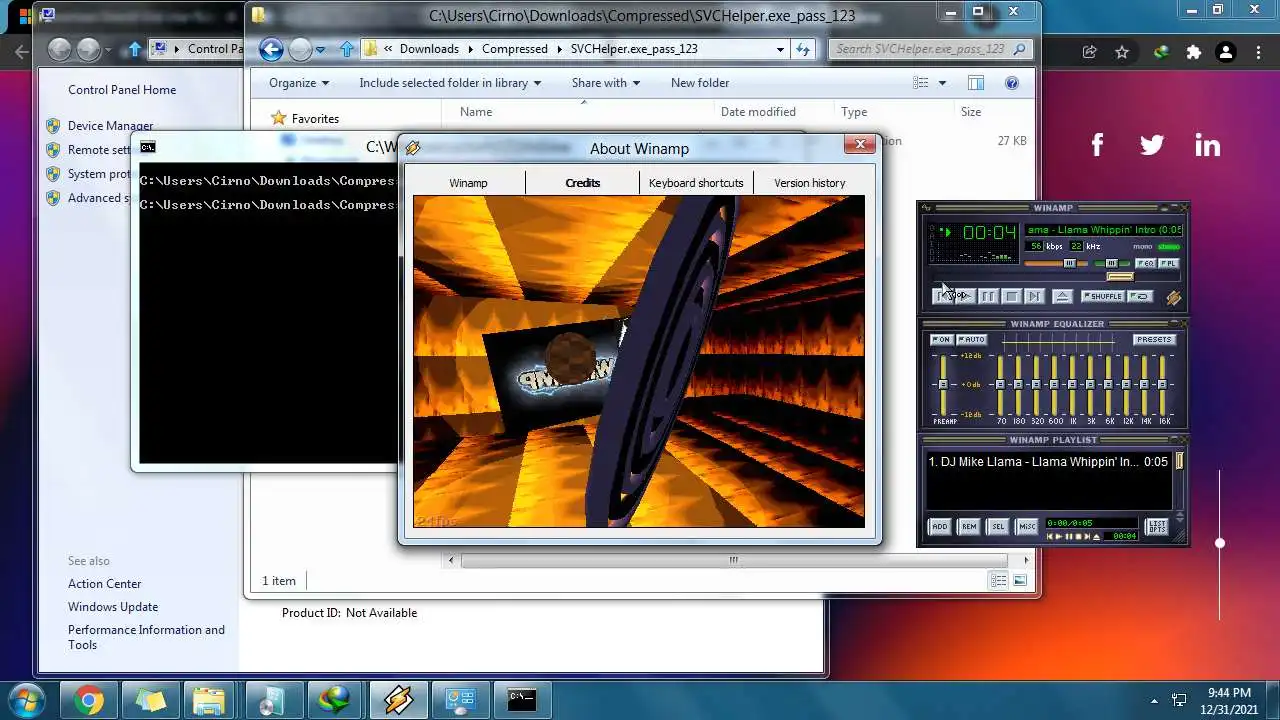This screenshot has height=720, width=1280.
Task: Open Device Manager in Control Panel window
Action: click(110, 126)
